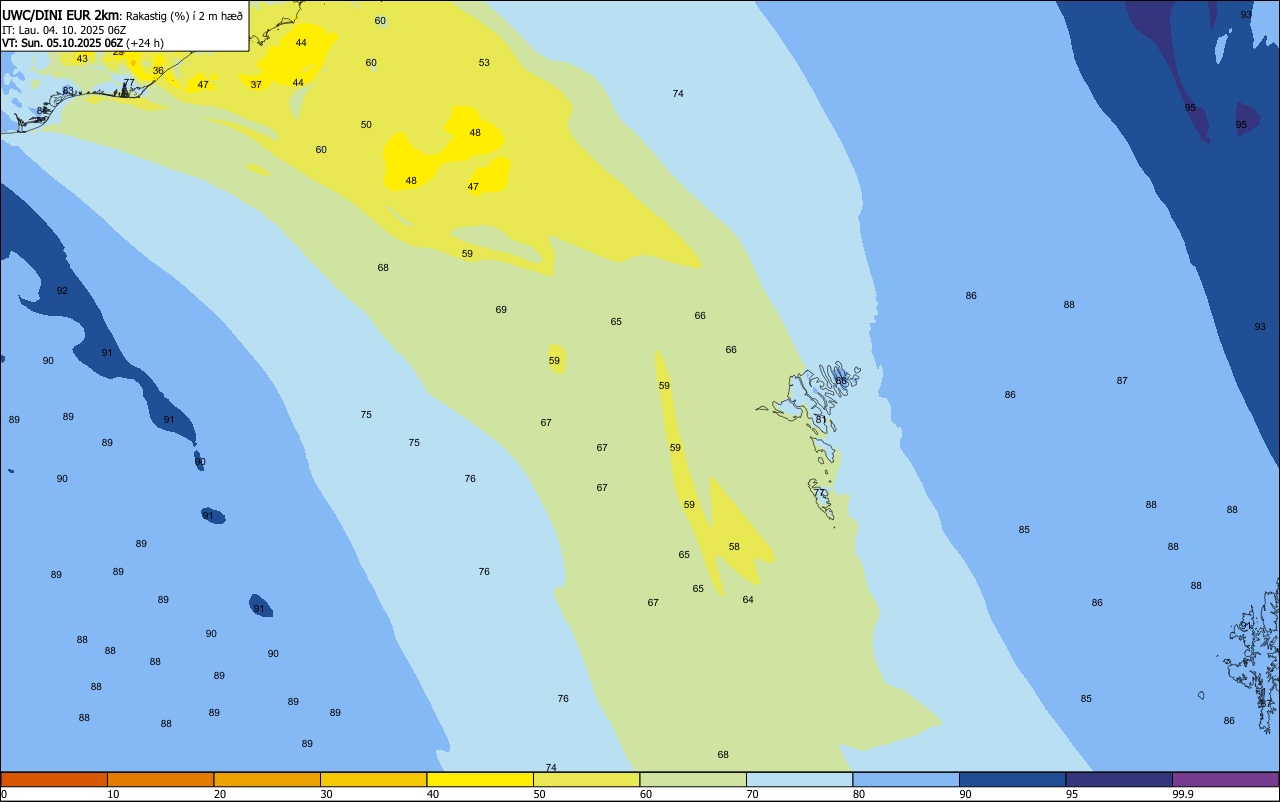Click the humidity value '58'
This screenshot has height=802, width=1280.
coord(734,547)
